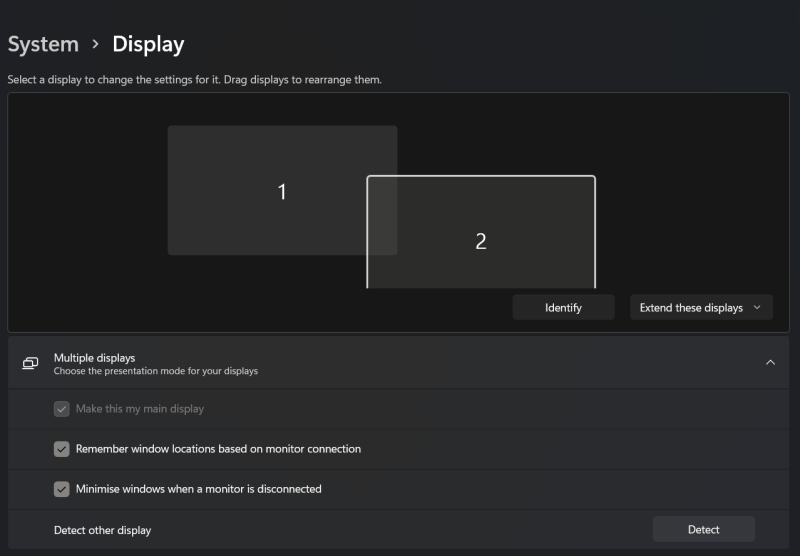Toggle Make this my main display checkbox

(62, 409)
